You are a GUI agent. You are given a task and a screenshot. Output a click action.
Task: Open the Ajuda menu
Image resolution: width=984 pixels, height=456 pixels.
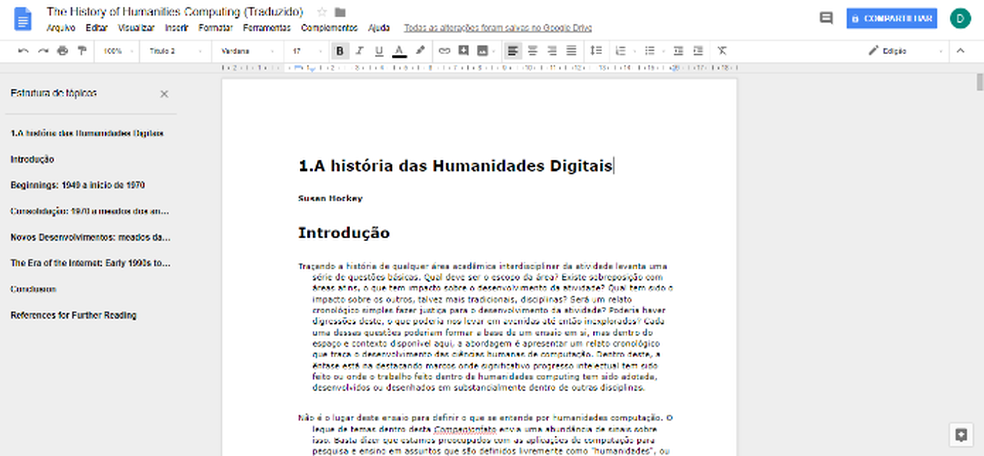(x=378, y=28)
